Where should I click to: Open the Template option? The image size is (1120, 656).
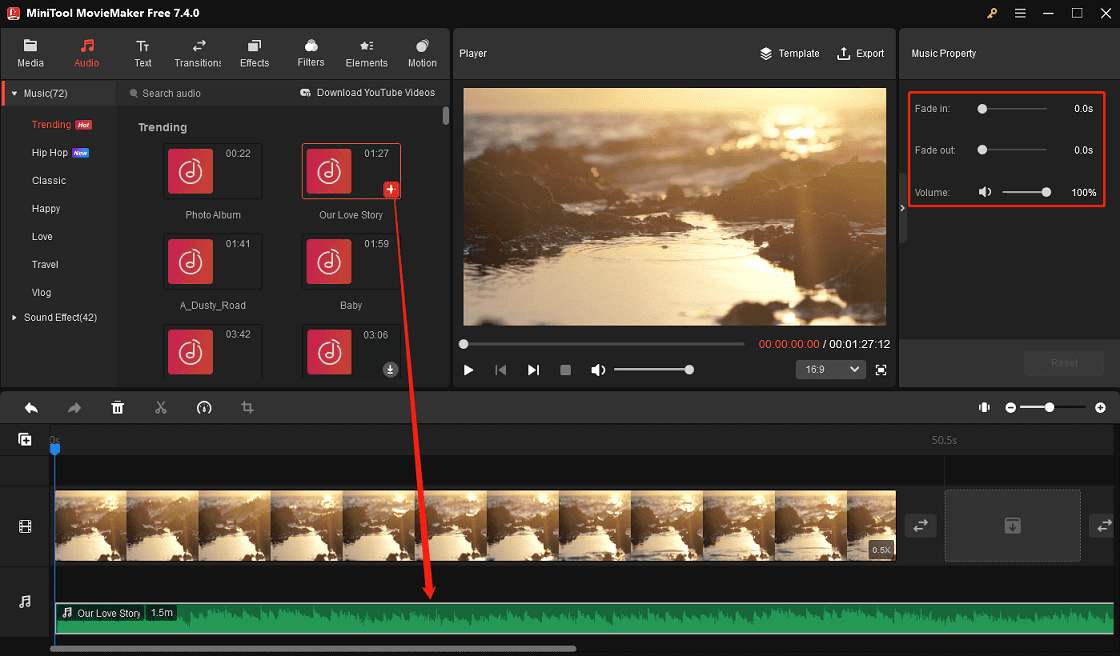(x=789, y=54)
